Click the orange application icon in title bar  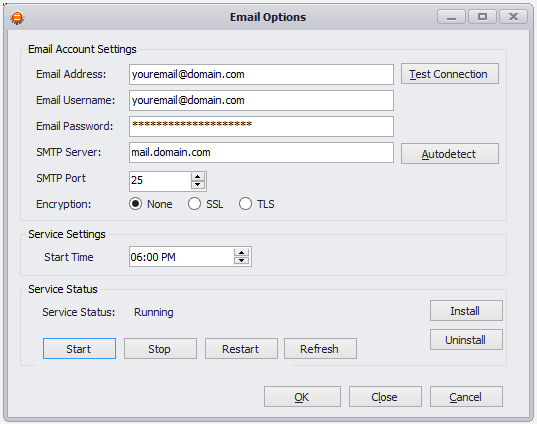(17, 17)
